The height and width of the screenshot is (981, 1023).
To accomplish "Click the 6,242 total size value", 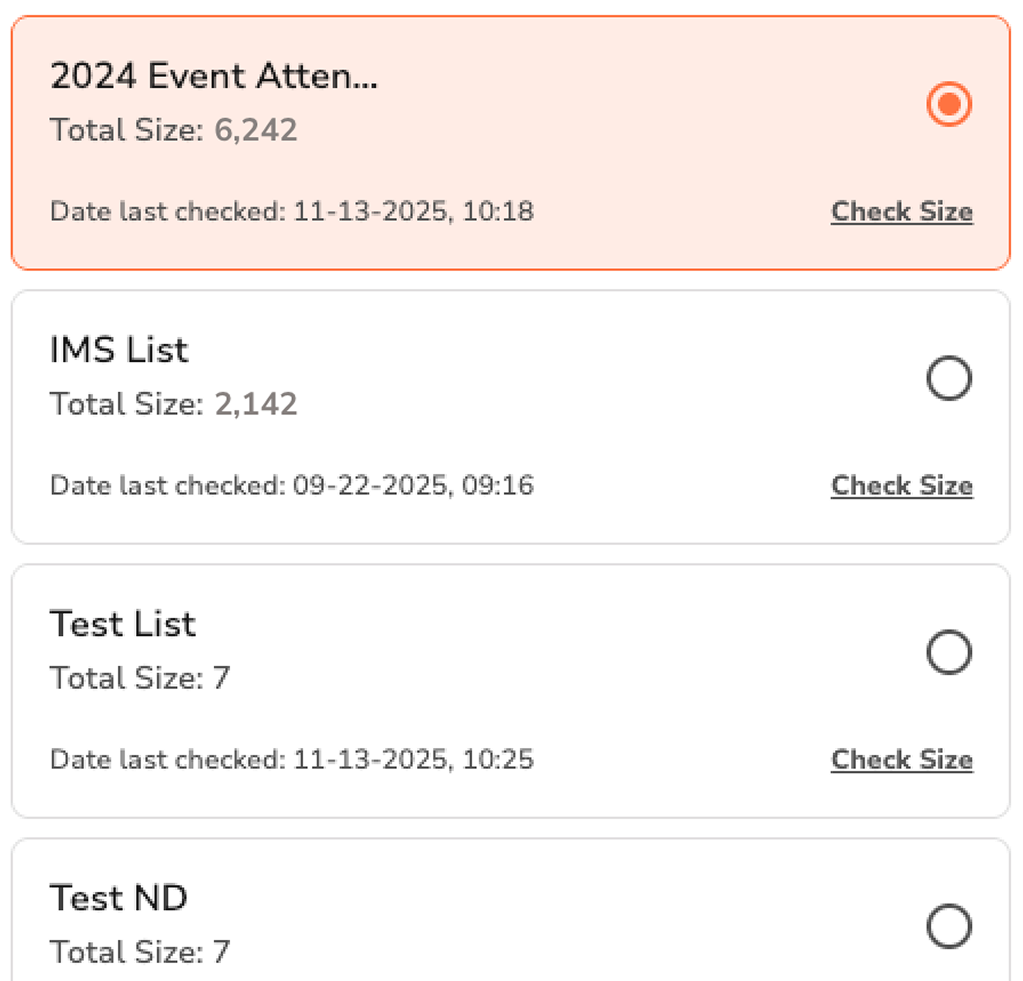I will [256, 130].
